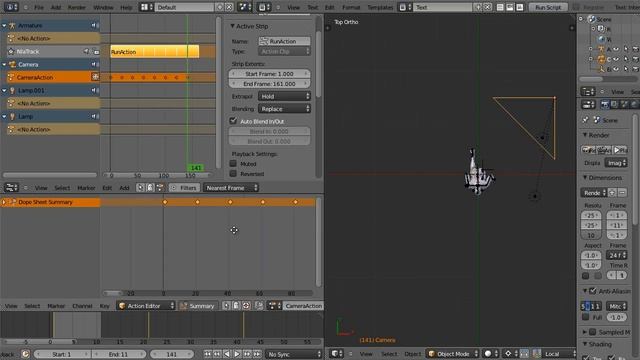This screenshot has width=640, height=360.
Task: Toggle visibility eye of Camera in outliner
Action: (616, 59)
